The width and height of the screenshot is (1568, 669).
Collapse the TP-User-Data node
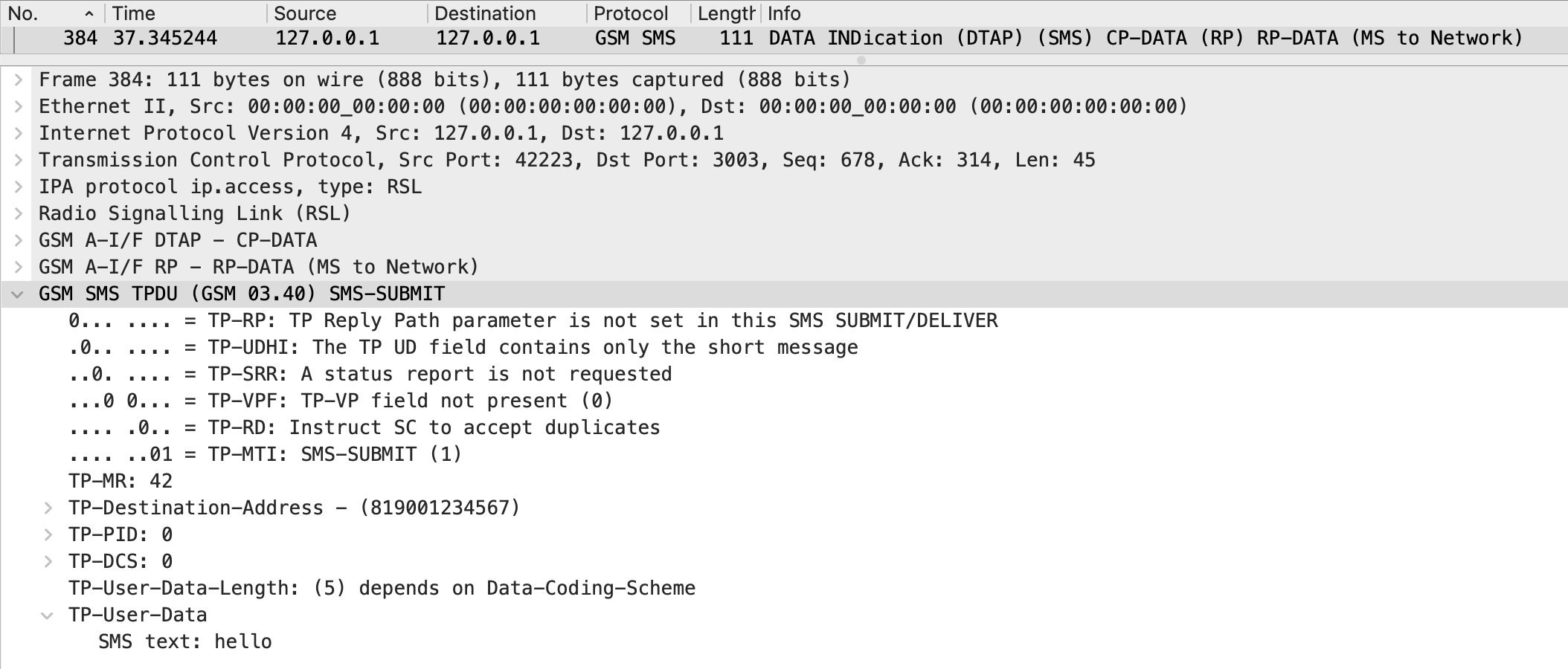pyautogui.click(x=47, y=615)
